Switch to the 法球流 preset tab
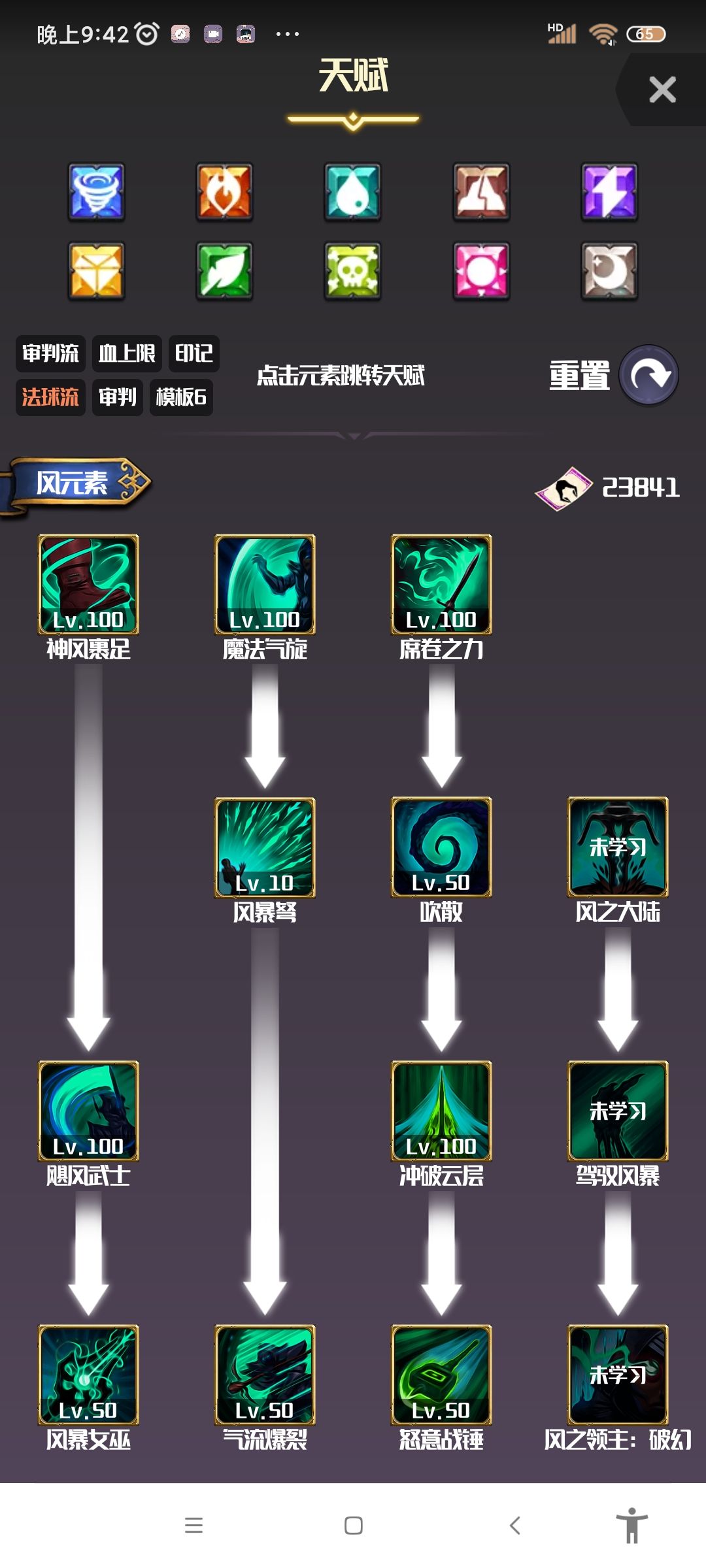 tap(50, 397)
